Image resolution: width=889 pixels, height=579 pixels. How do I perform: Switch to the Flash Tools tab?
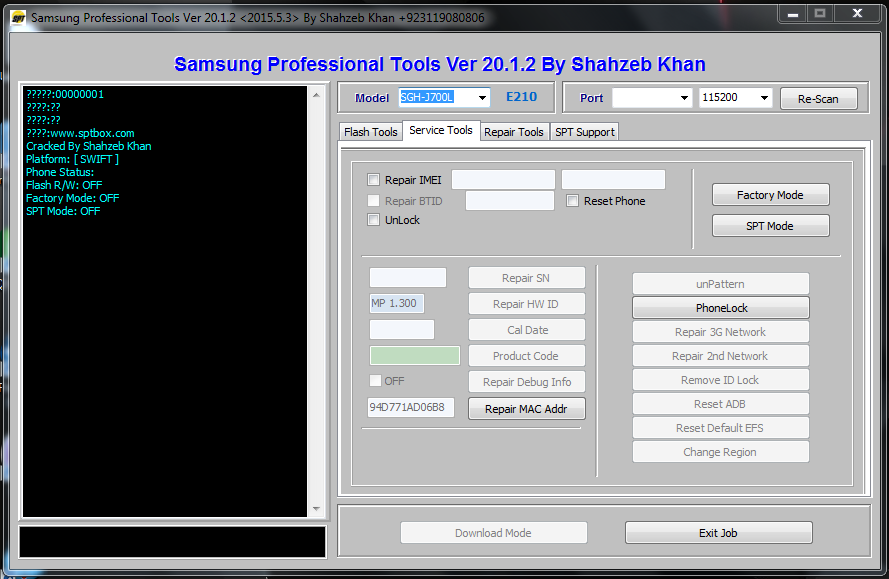click(x=370, y=132)
